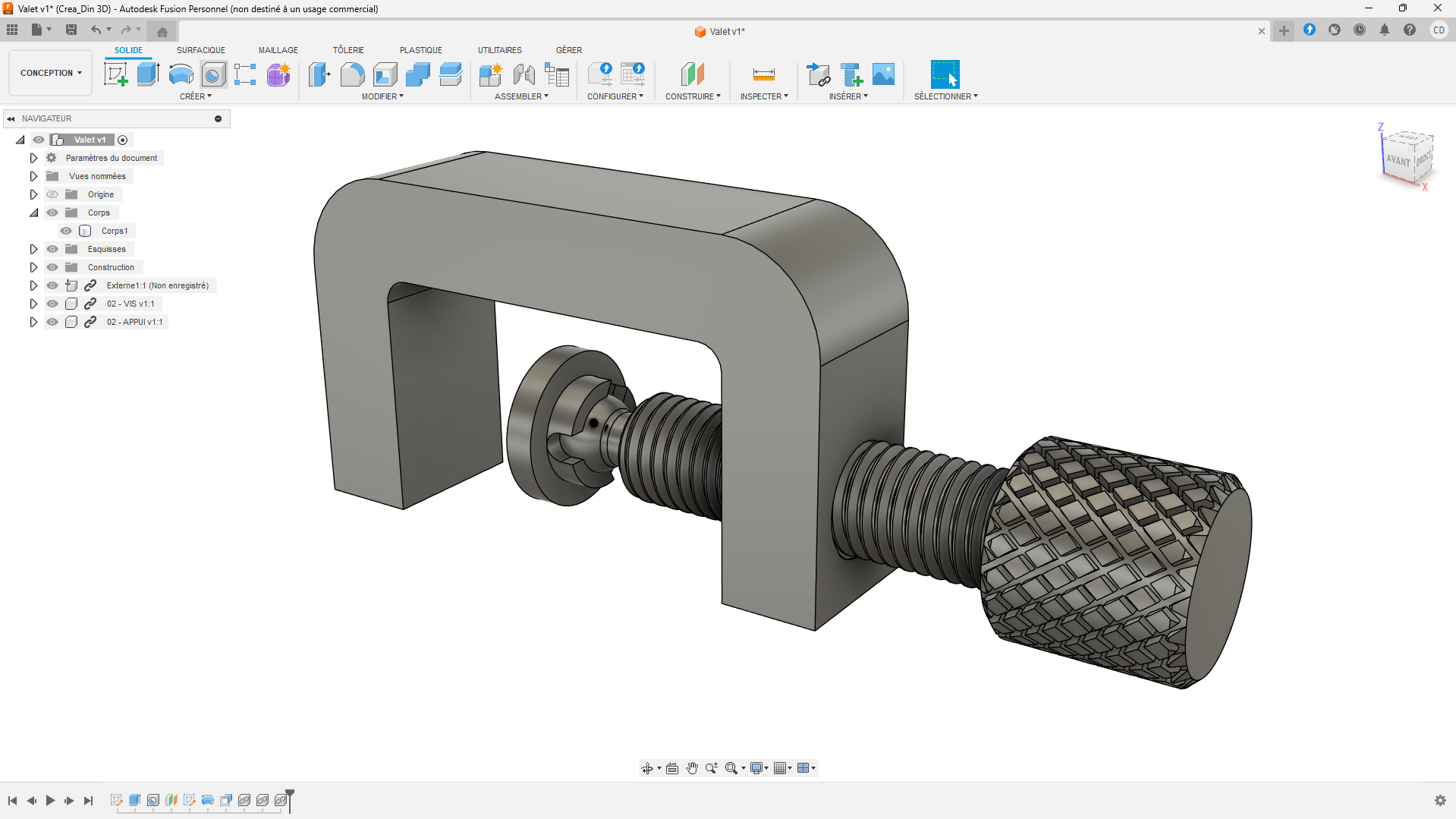This screenshot has height=819, width=1456.
Task: Open the Measure tool under Inspecter
Action: pos(763,74)
